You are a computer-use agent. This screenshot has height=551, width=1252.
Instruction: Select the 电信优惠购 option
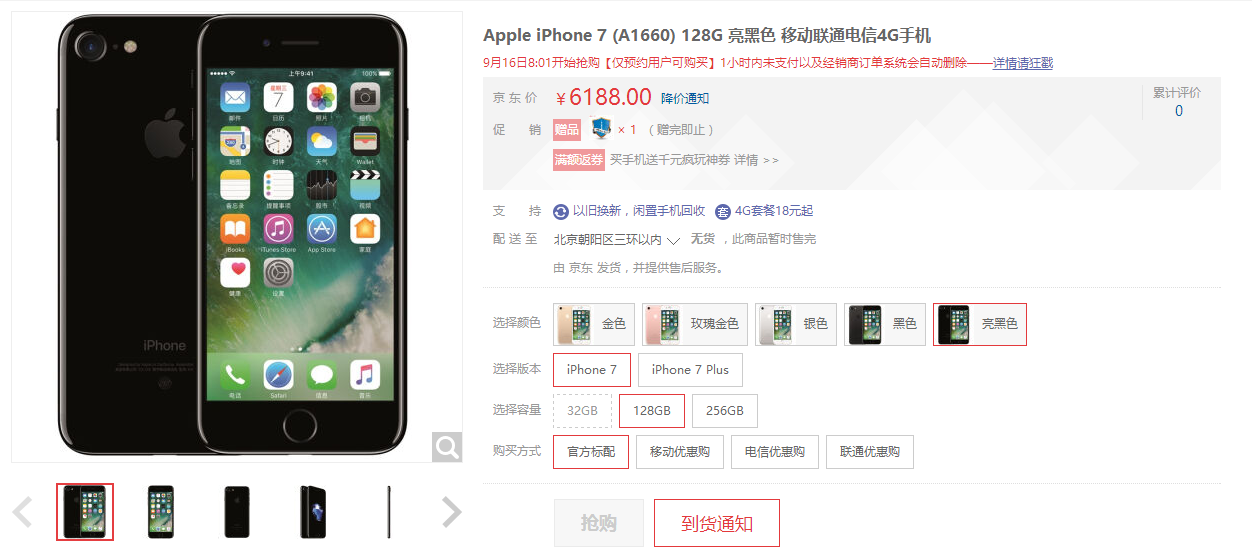775,452
